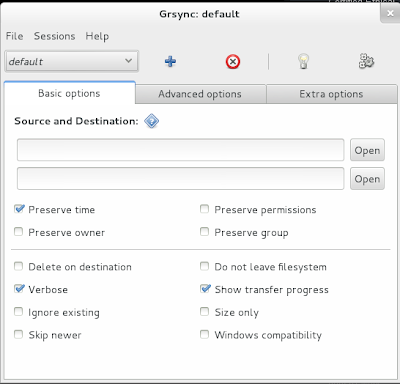
Task: Switch to the Basic options tab
Action: tap(69, 93)
